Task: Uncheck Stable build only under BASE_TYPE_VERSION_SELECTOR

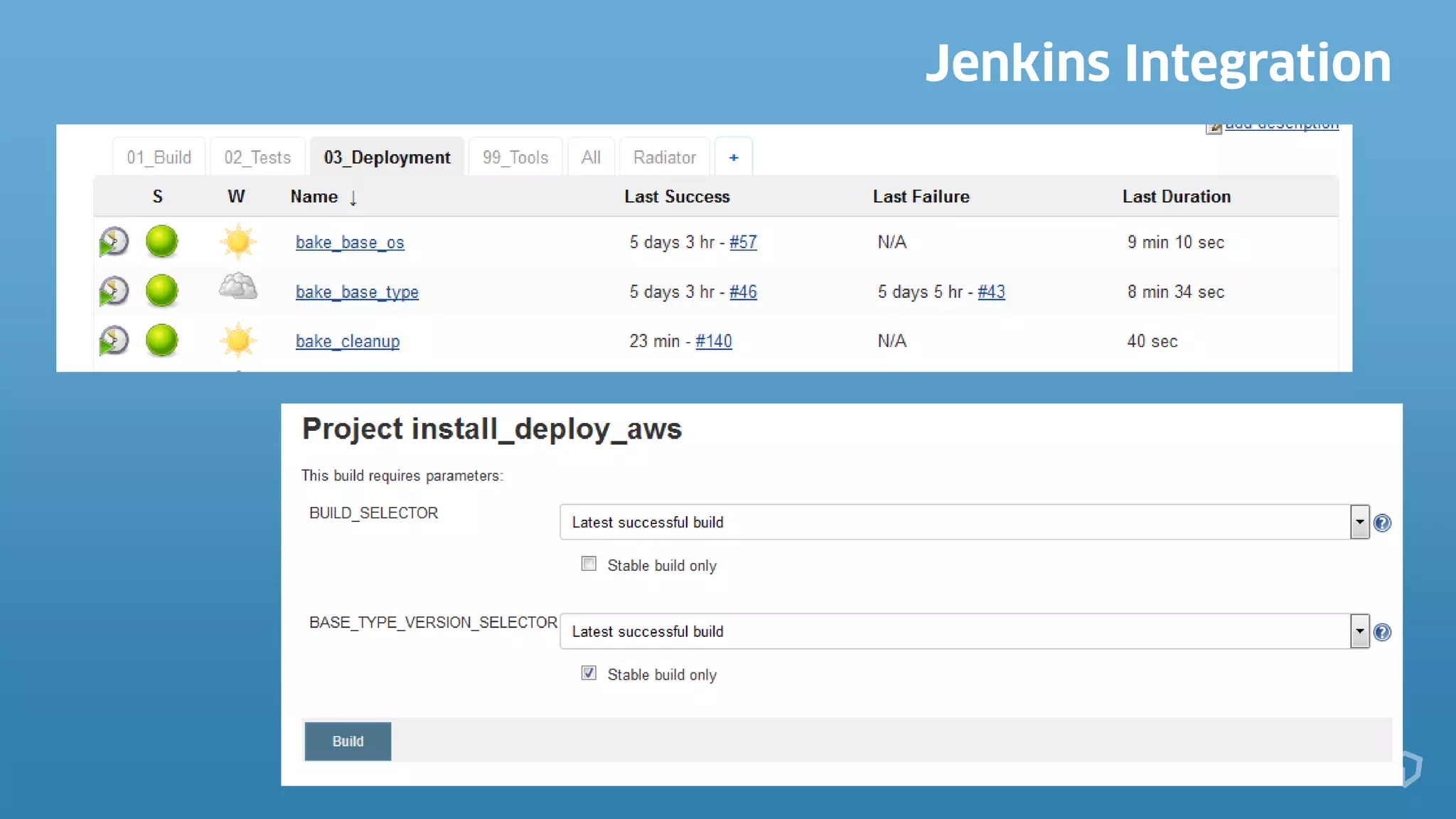Action: (x=589, y=673)
